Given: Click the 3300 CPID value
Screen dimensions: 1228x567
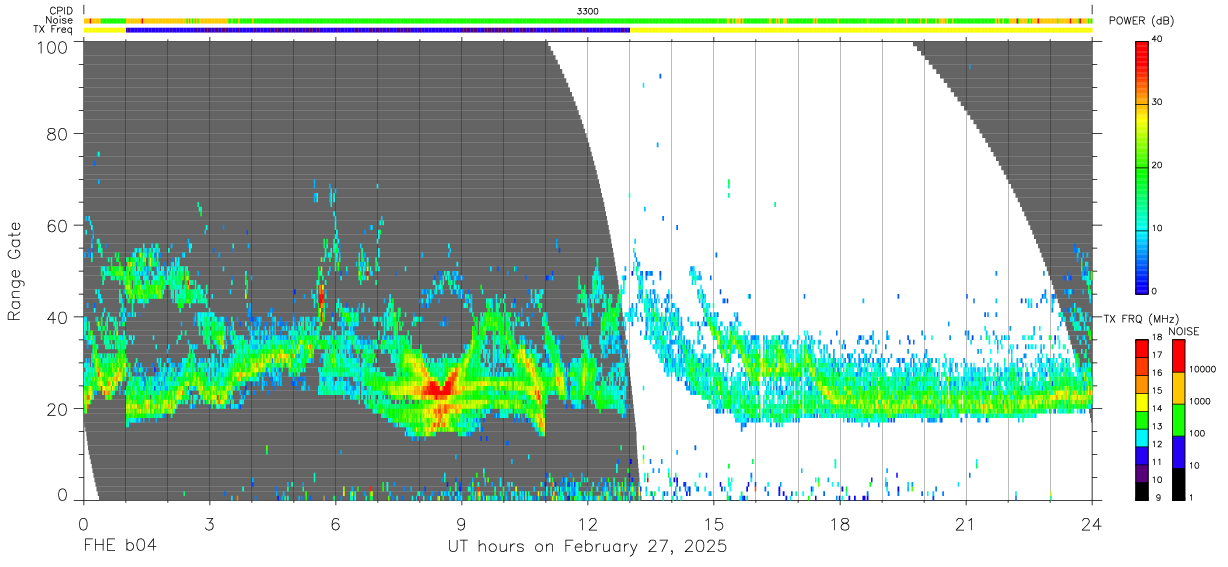Looking at the screenshot, I should 588,10.
